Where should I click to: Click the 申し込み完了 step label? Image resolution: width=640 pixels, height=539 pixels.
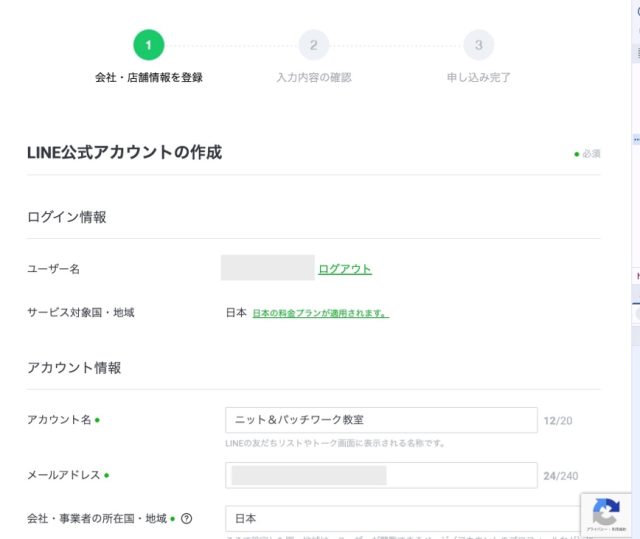479,78
